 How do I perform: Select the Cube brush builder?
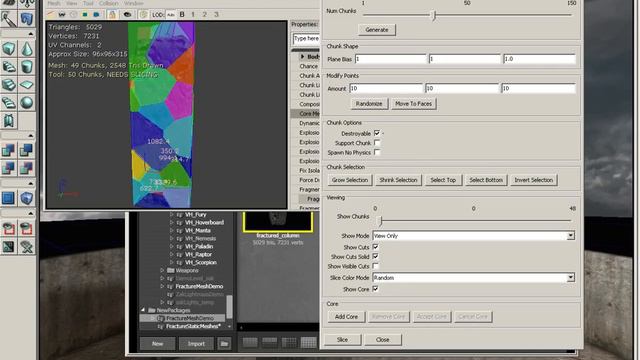tap(9, 49)
